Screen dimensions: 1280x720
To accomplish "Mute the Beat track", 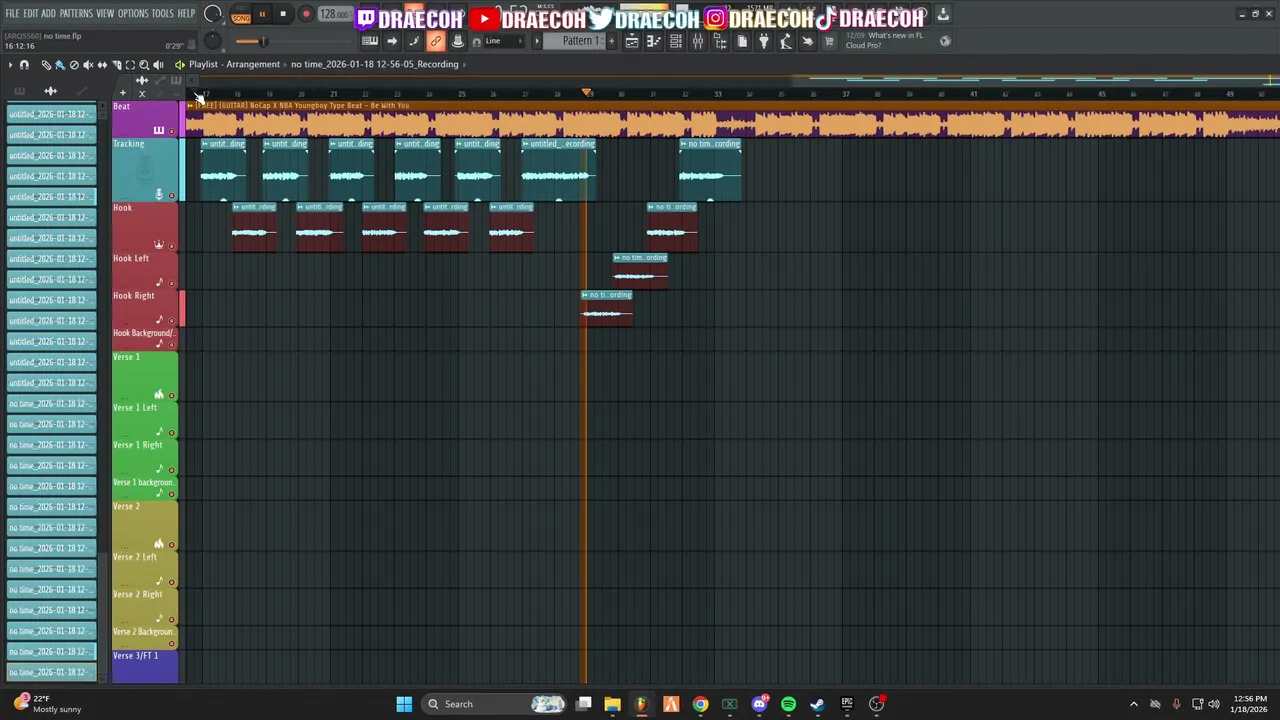I will pyautogui.click(x=171, y=131).
